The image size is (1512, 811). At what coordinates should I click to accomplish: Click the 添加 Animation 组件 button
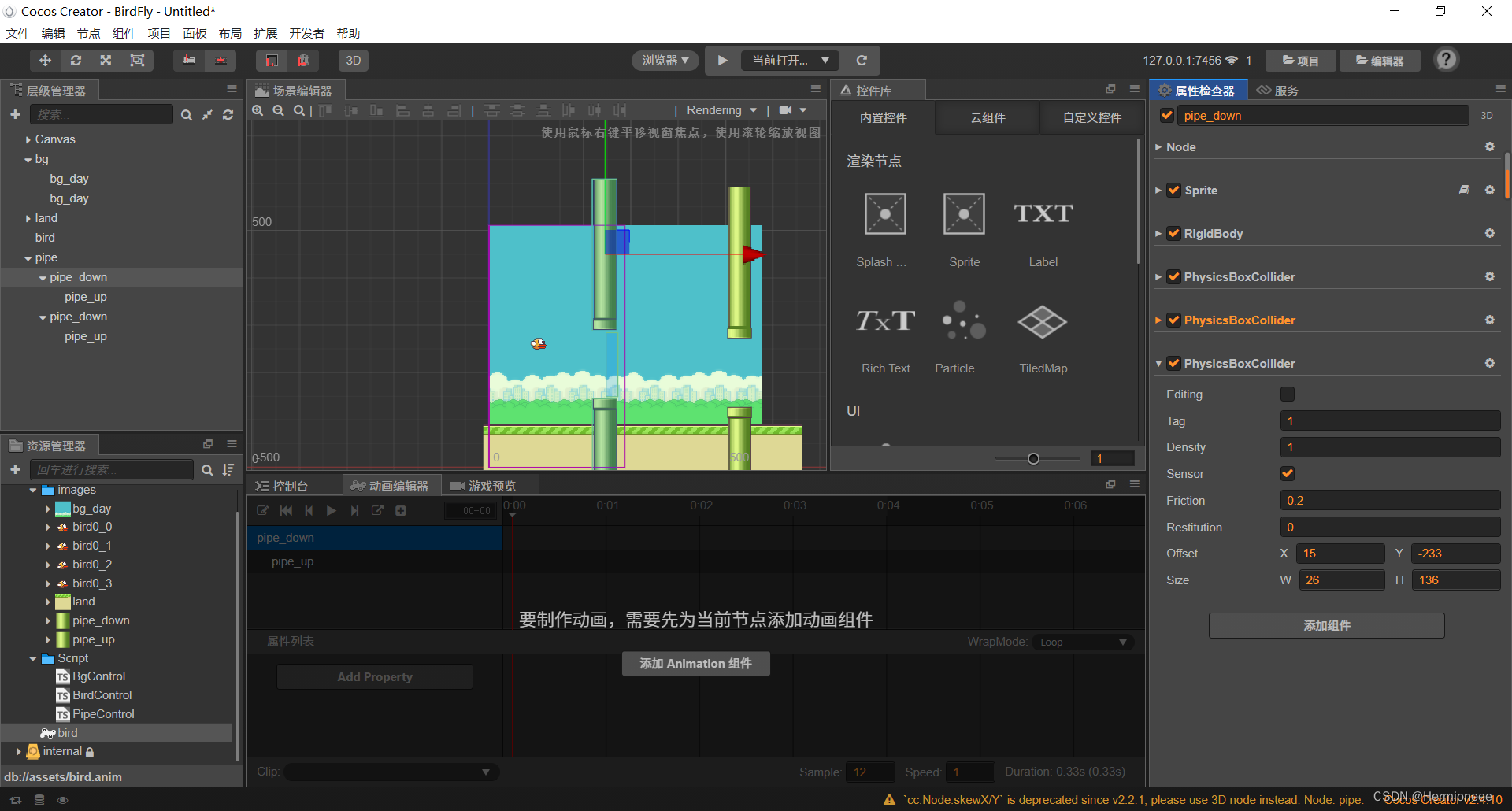coord(695,664)
